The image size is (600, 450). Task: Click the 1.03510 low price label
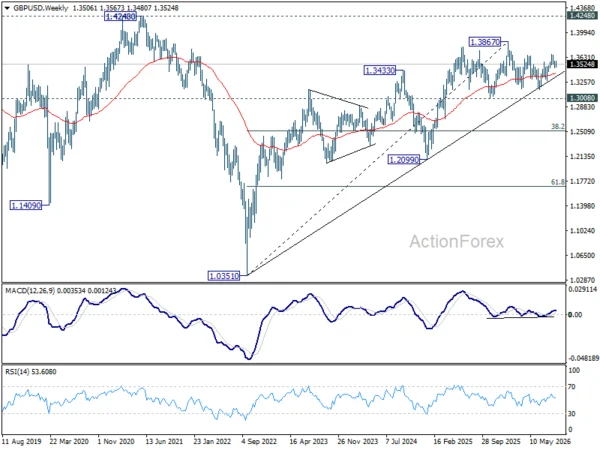coord(224,276)
